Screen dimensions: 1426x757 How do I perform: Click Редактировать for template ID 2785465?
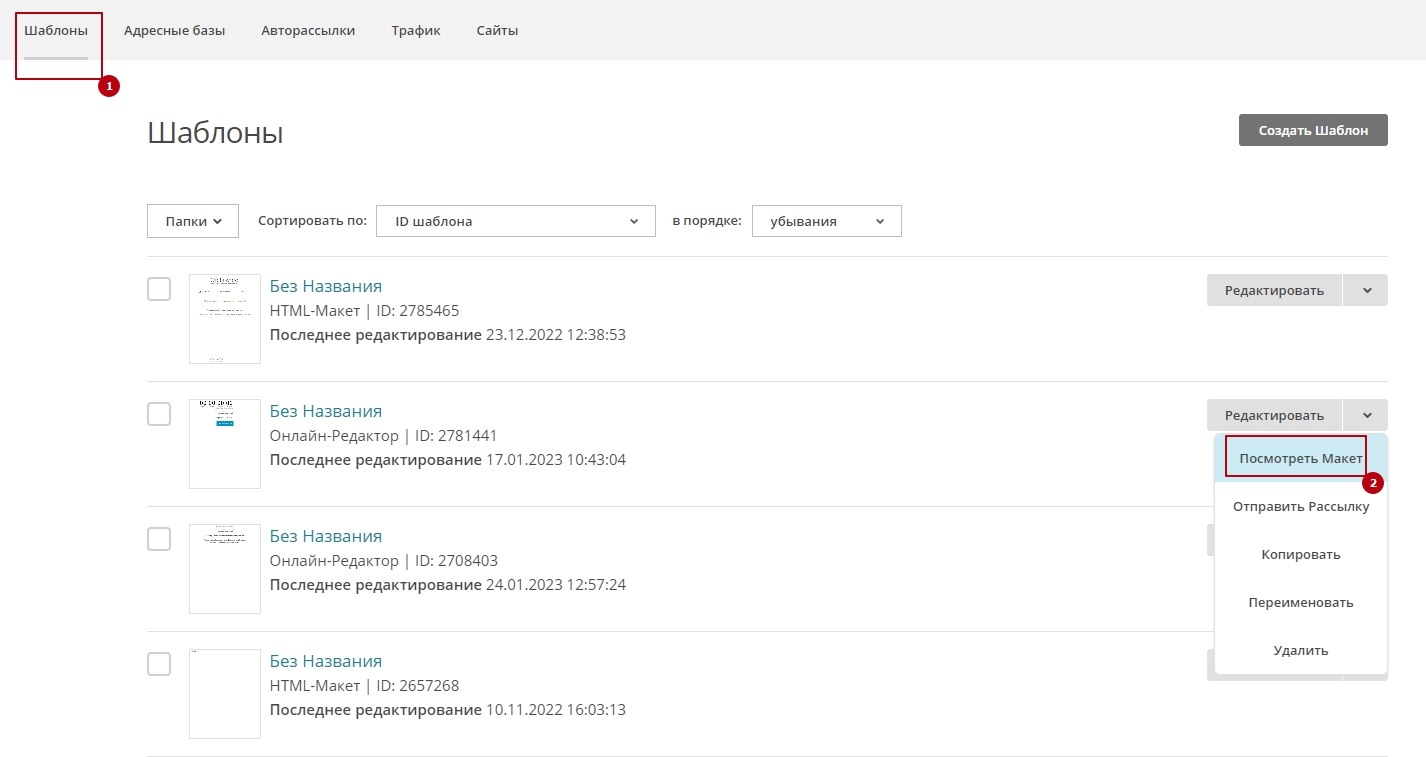click(x=1274, y=290)
